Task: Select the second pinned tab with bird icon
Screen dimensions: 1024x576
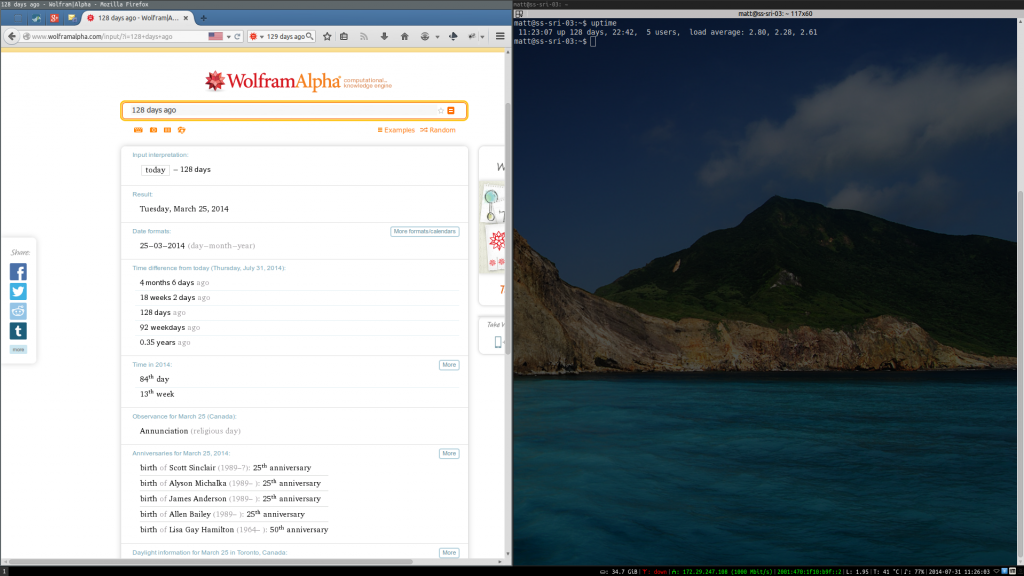Action: (x=36, y=18)
